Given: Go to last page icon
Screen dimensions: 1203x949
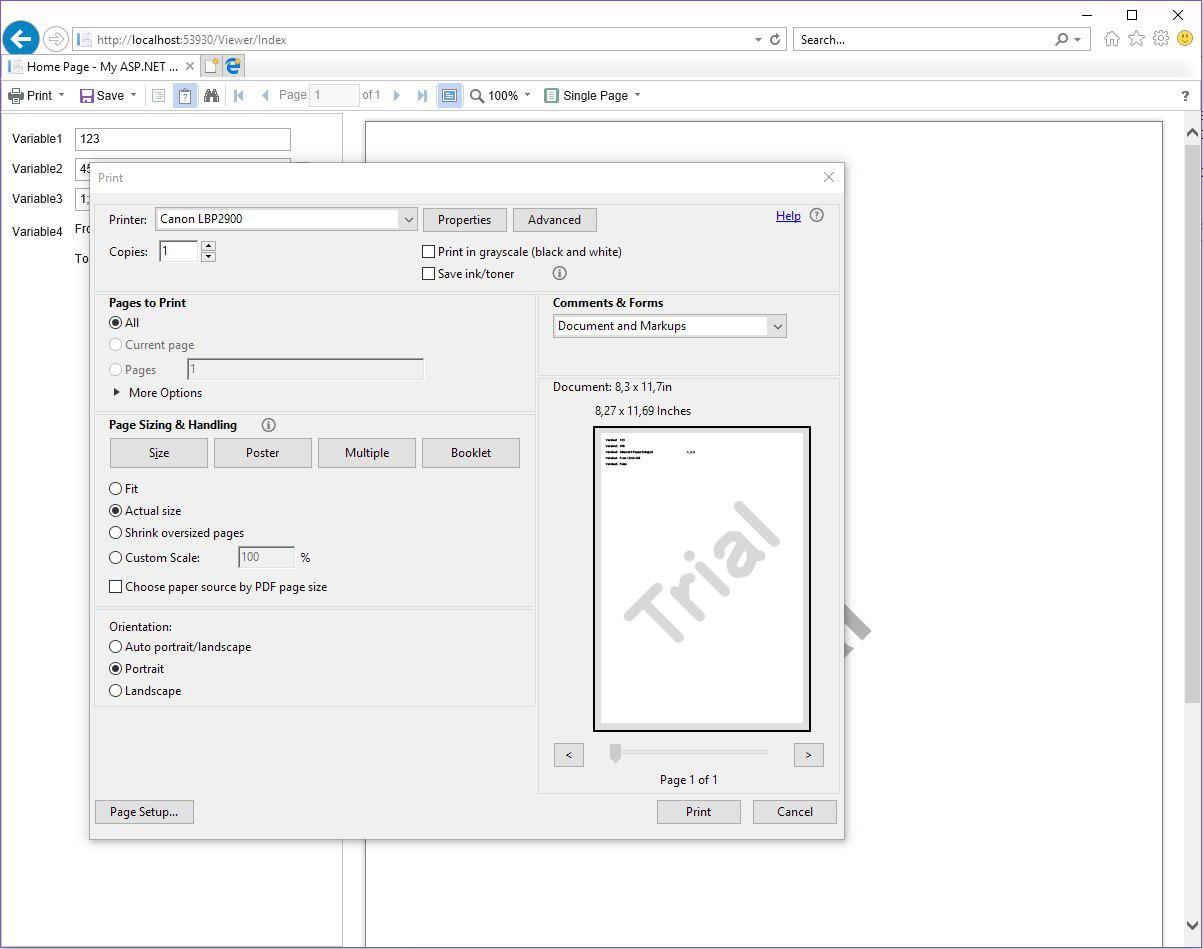Looking at the screenshot, I should click(x=423, y=96).
